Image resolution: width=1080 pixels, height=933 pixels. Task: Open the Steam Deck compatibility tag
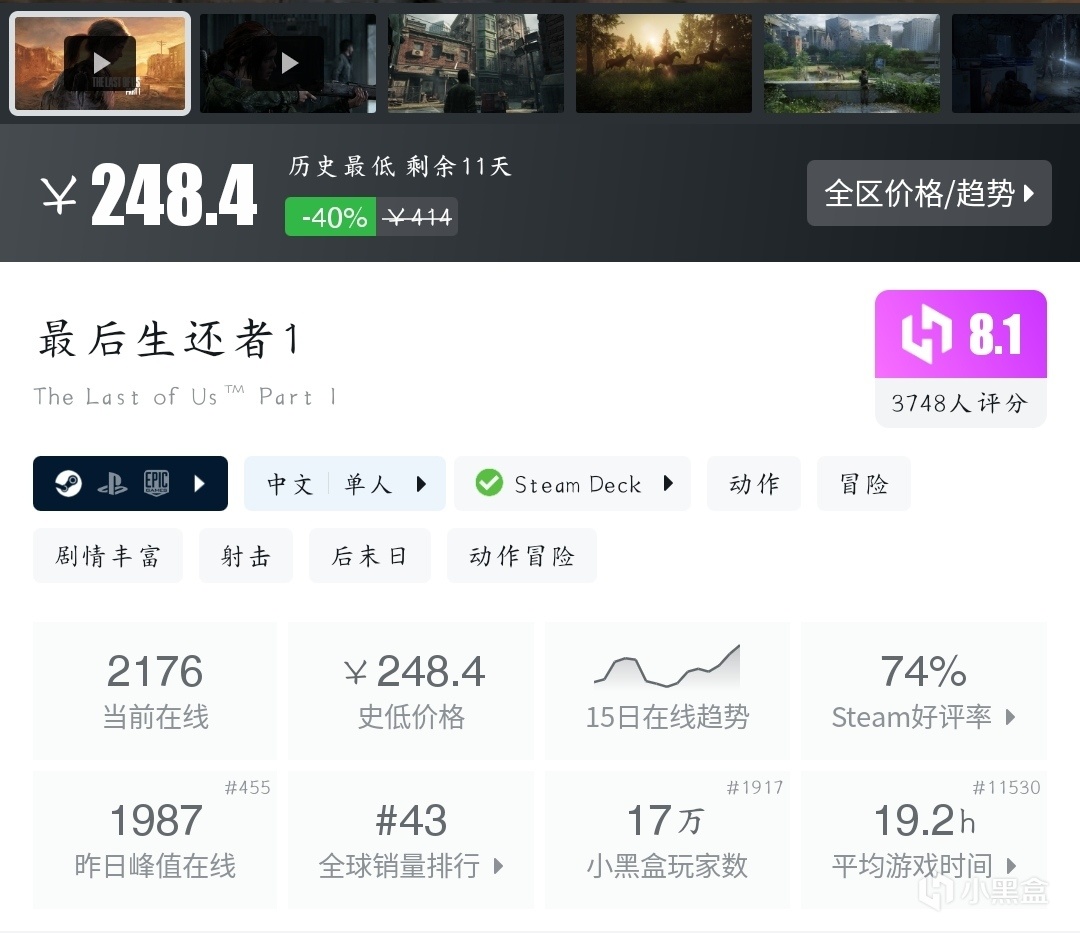coord(572,483)
